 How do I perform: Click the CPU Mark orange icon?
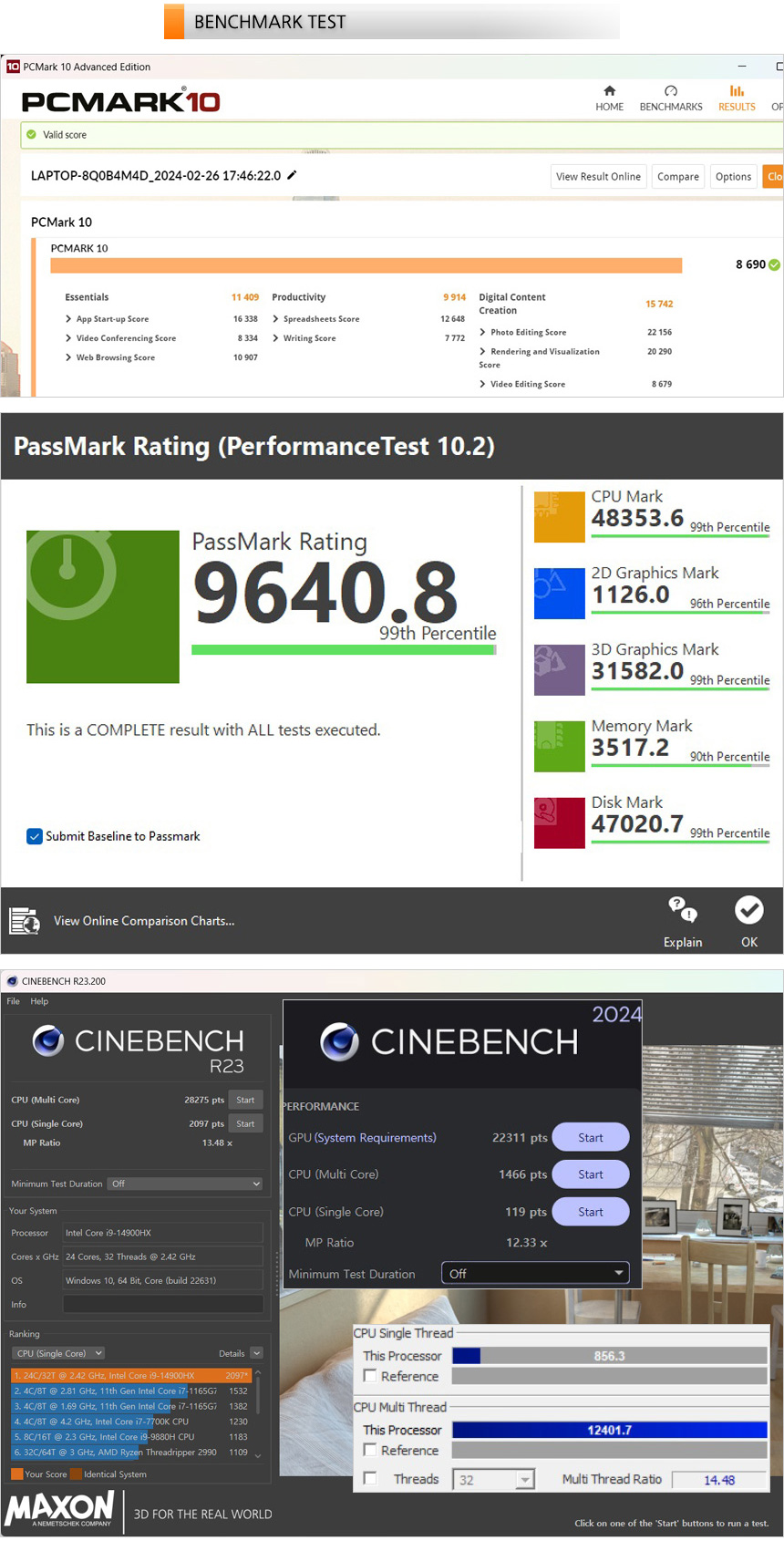coord(560,517)
